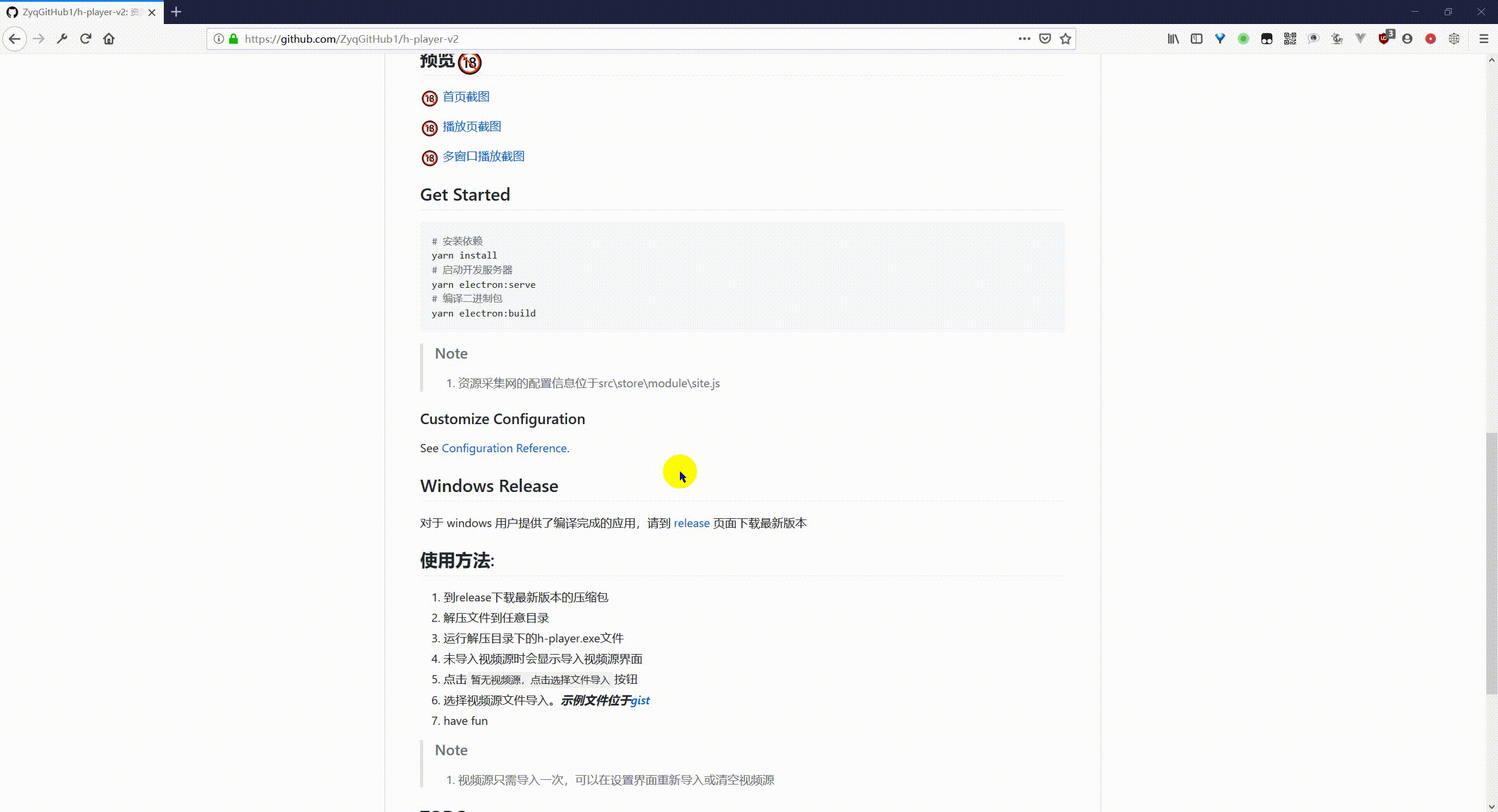The width and height of the screenshot is (1498, 812).
Task: Bookmark this page with the star
Action: click(x=1066, y=39)
